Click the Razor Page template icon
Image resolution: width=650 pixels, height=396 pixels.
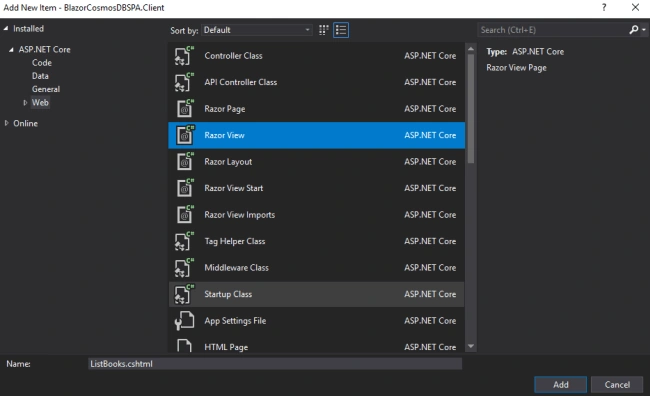(184, 109)
